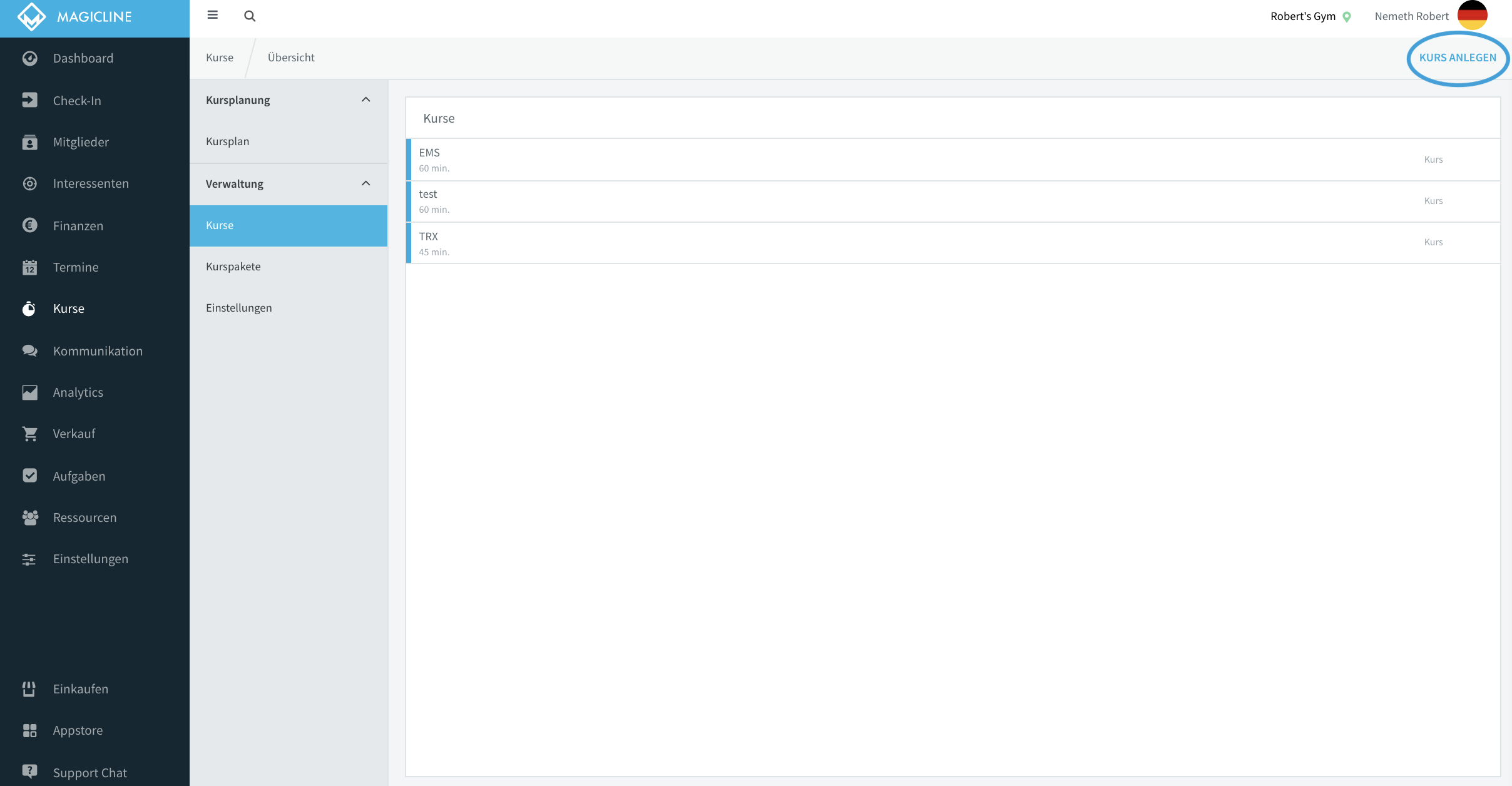Open the search magnifier icon

[x=250, y=16]
